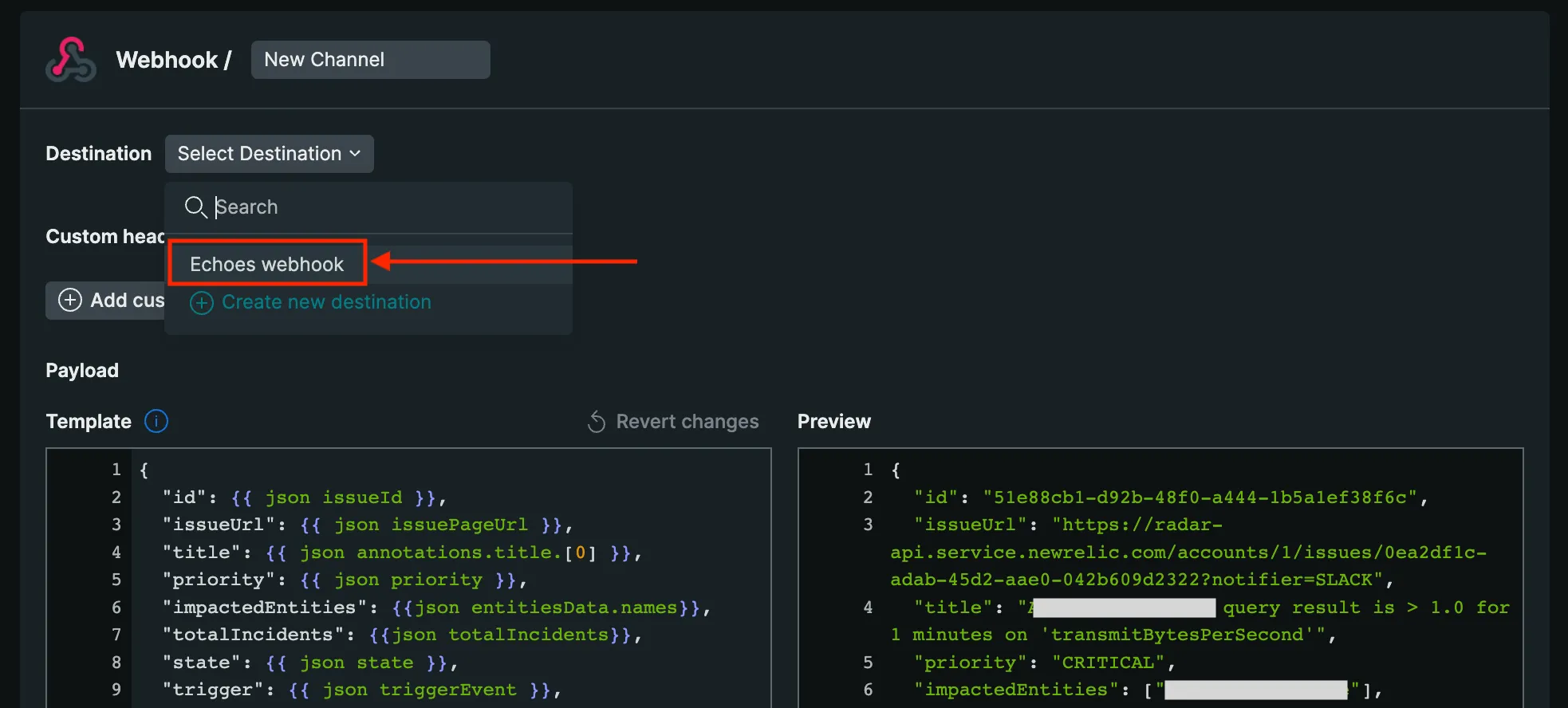Viewport: 1568px width, 708px height.
Task: Click template line with triggerEvent
Action: (362, 690)
